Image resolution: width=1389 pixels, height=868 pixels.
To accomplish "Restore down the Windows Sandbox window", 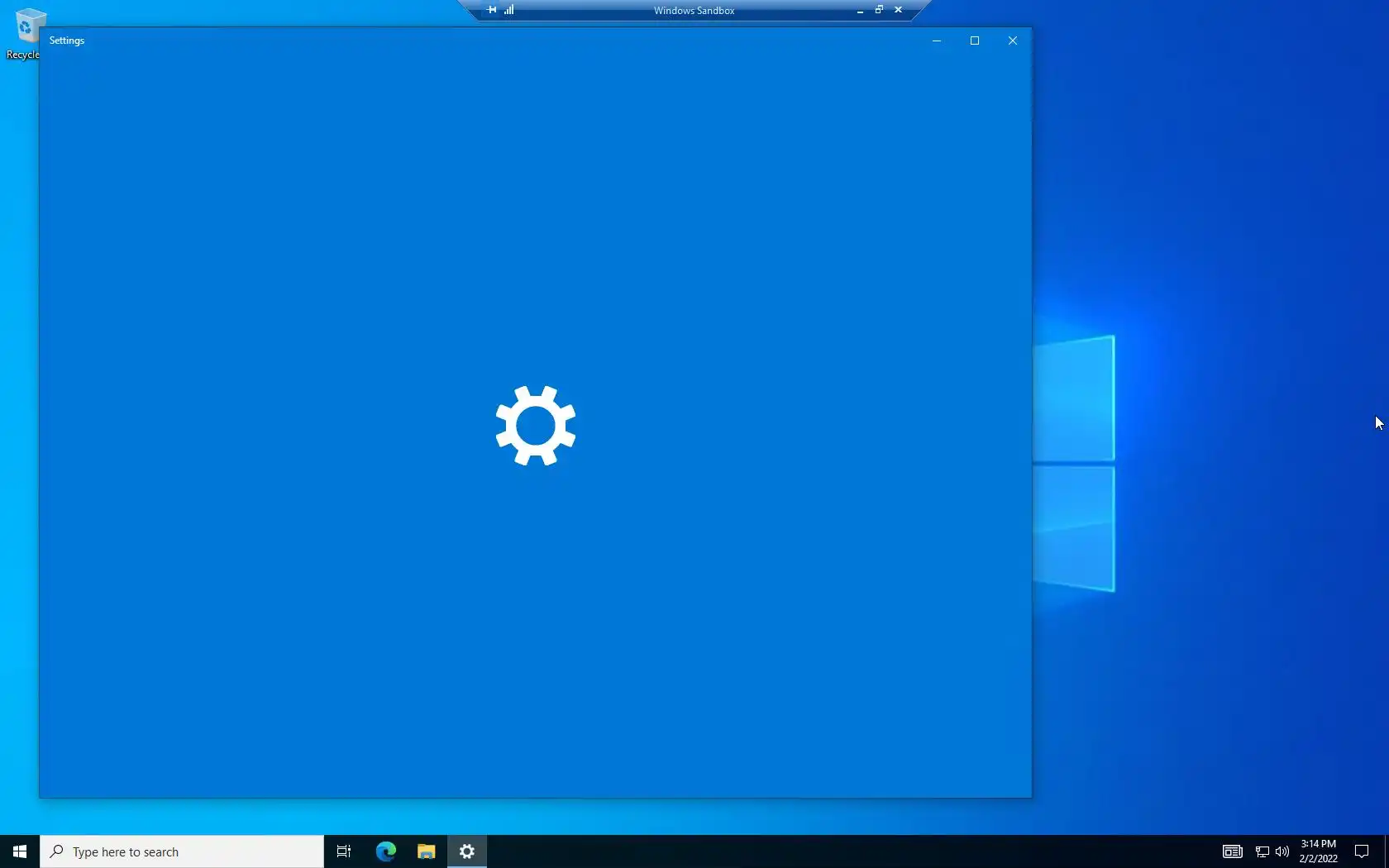I will point(879,10).
